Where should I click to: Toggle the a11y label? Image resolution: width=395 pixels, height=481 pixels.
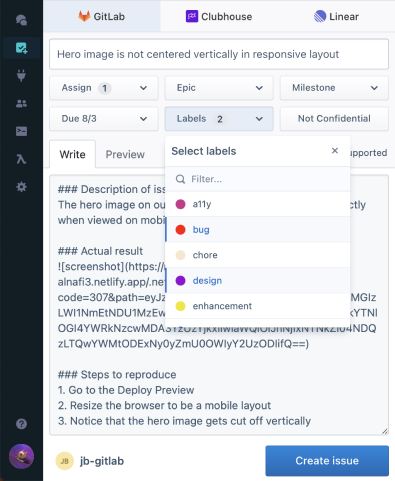tap(257, 204)
